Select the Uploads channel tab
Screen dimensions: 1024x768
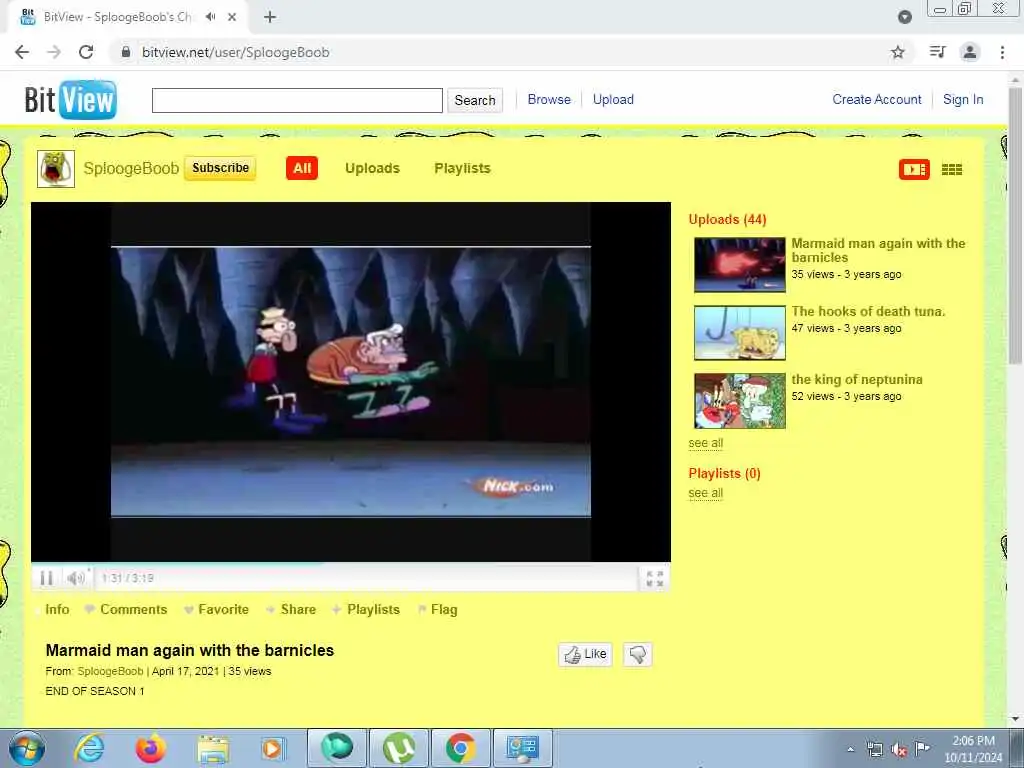coord(372,168)
